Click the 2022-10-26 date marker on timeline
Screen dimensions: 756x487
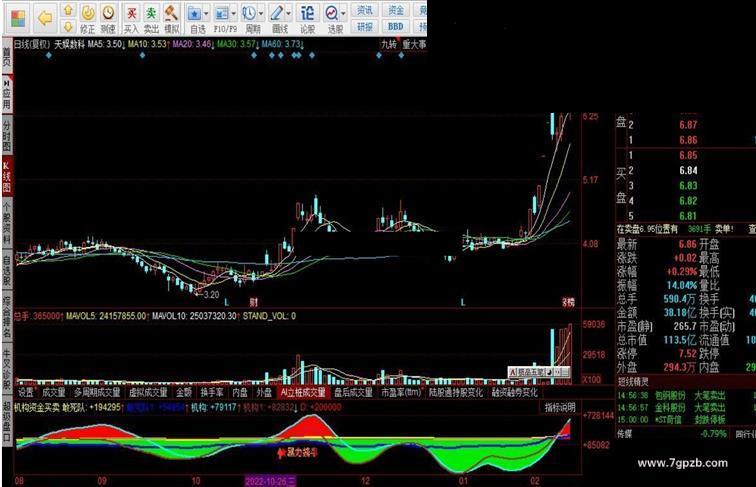270,481
